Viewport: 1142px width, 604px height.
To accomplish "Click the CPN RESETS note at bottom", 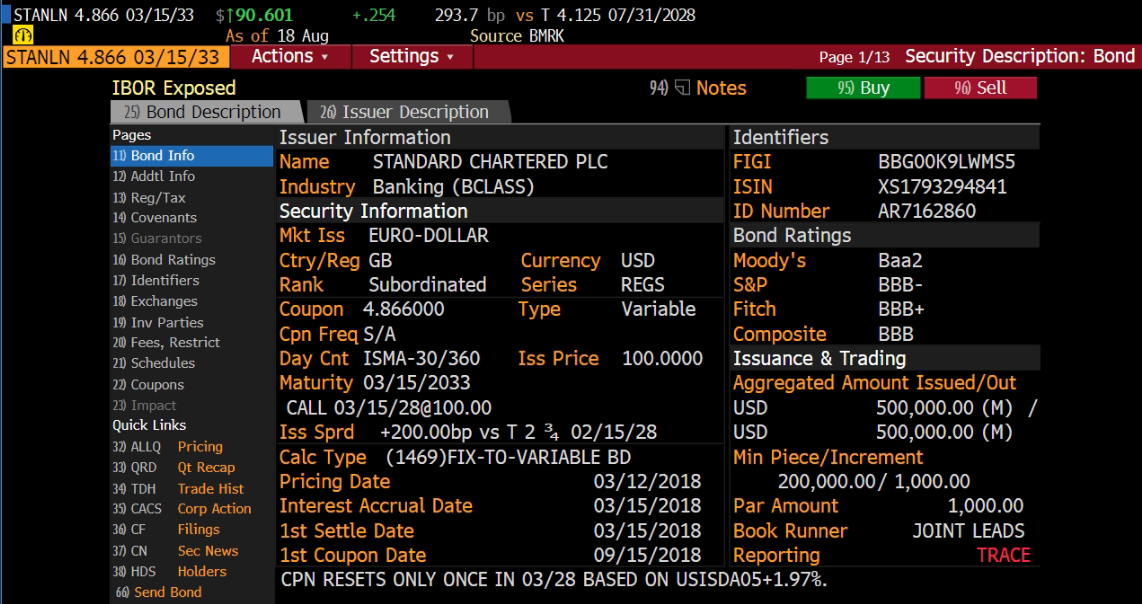I will pos(554,580).
